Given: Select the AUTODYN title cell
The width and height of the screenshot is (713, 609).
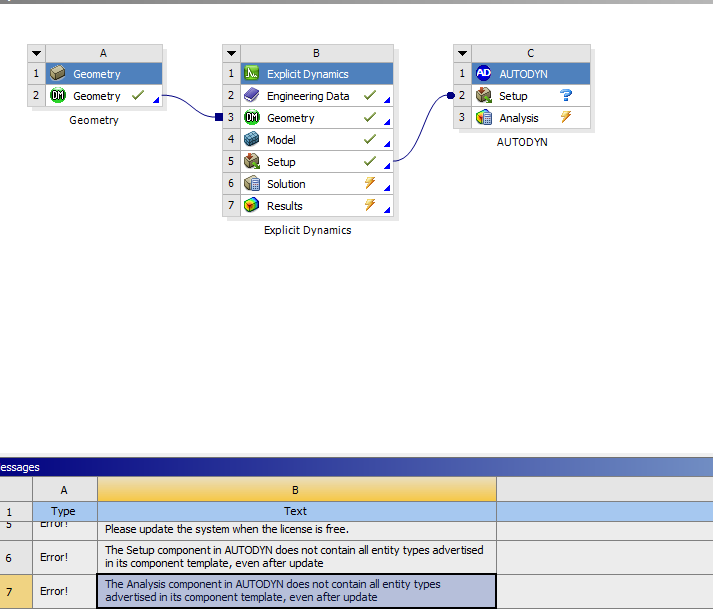Looking at the screenshot, I should (x=531, y=74).
